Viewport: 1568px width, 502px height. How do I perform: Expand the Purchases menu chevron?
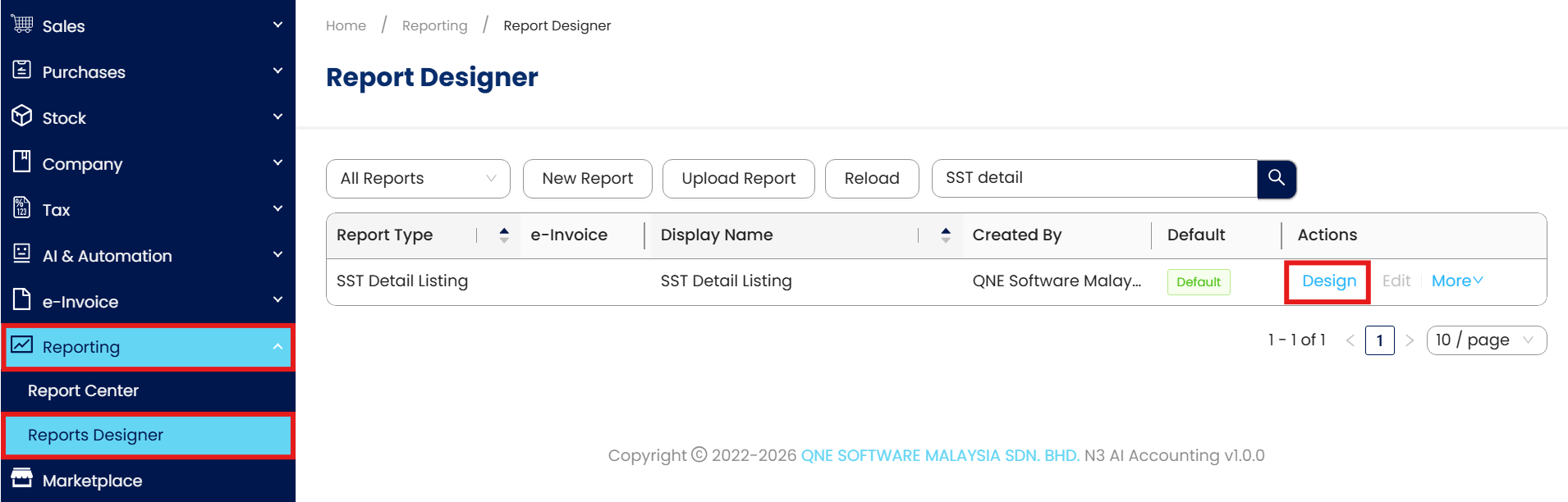coord(277,71)
